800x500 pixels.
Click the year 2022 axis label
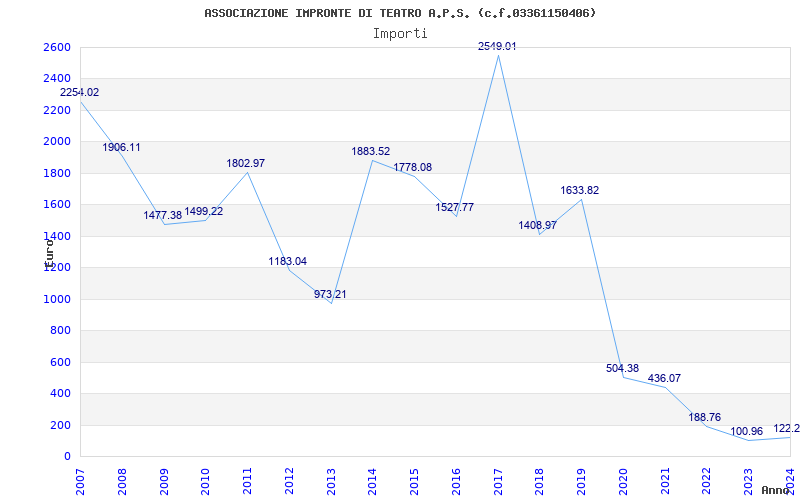pyautogui.click(x=707, y=482)
